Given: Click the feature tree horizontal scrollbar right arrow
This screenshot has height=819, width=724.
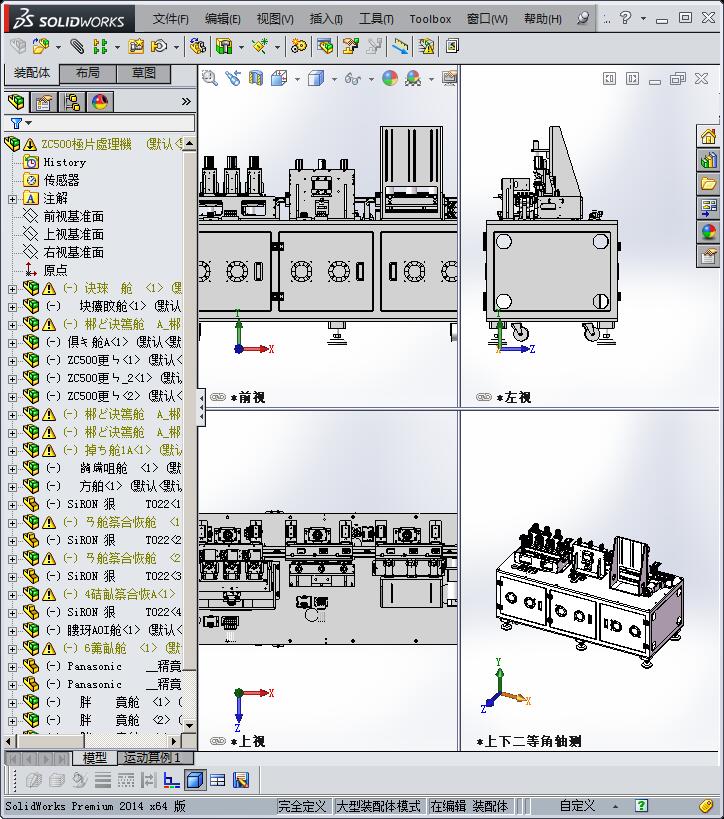Looking at the screenshot, I should 174,741.
